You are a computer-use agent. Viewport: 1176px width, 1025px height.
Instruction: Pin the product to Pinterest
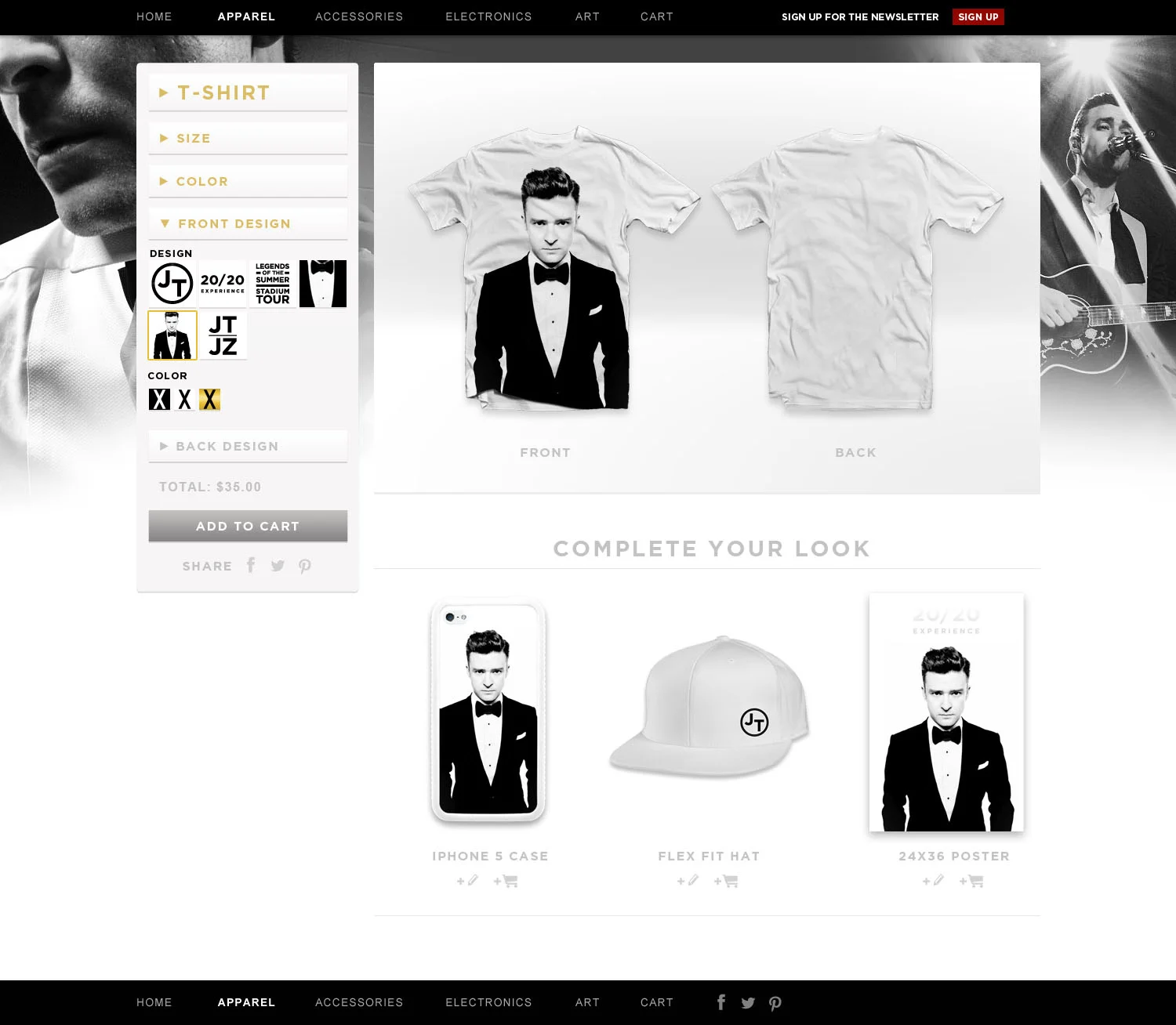(305, 565)
